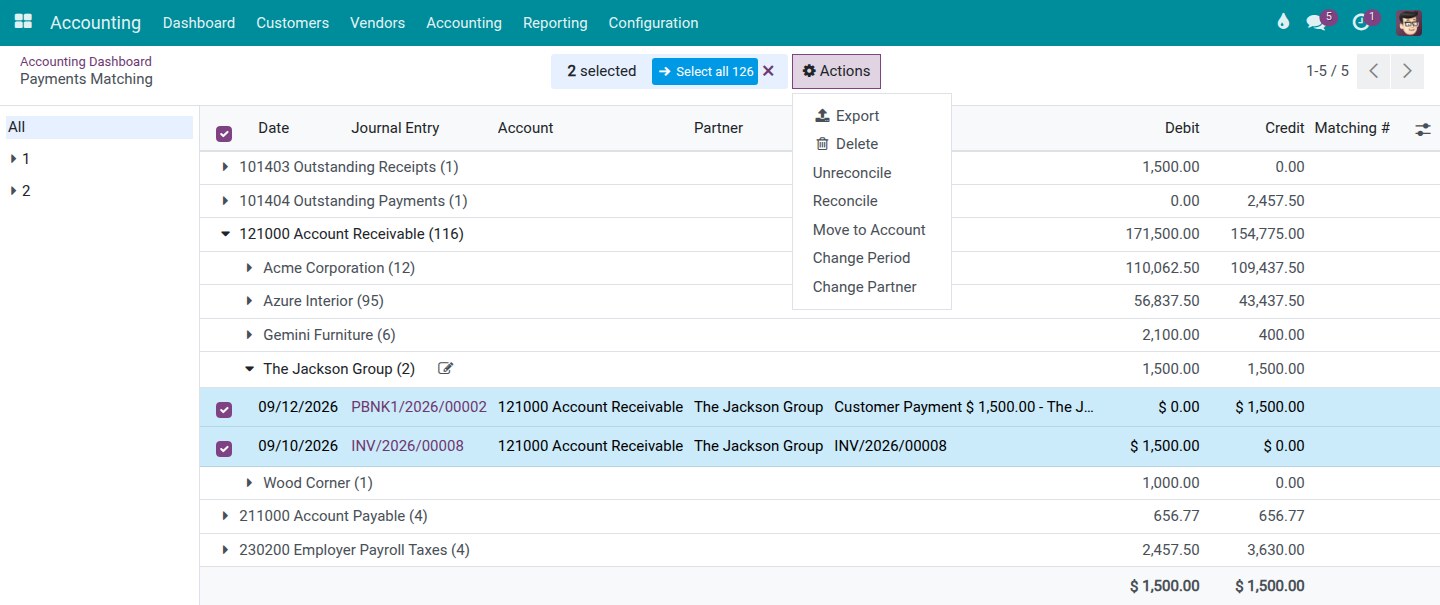Click the 09/10/2026 date cell
Viewport: 1440px width, 605px height.
(298, 446)
